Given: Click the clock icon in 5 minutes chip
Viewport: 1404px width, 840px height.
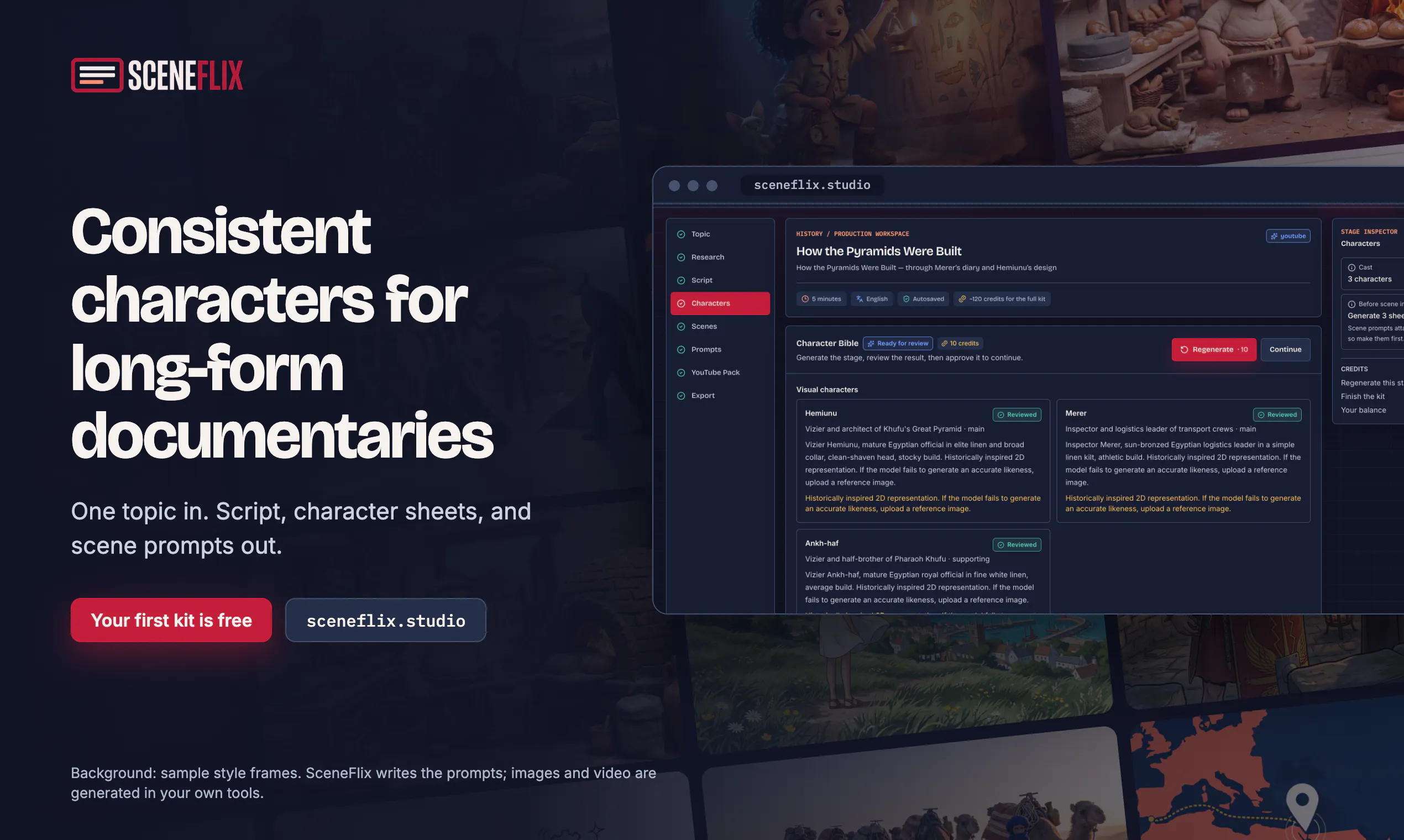Looking at the screenshot, I should pos(805,299).
